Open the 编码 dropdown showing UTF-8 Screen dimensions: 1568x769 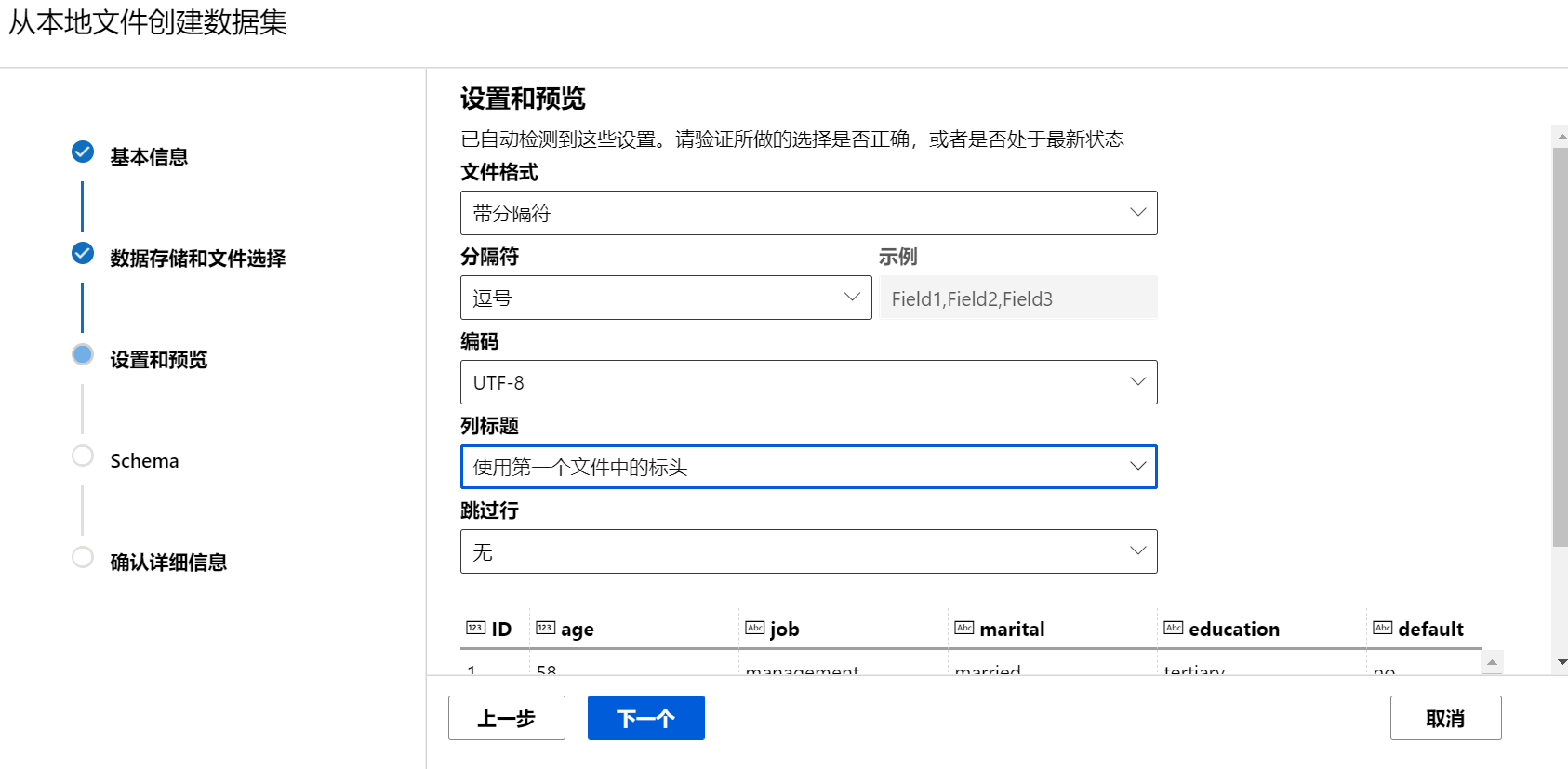pos(808,382)
